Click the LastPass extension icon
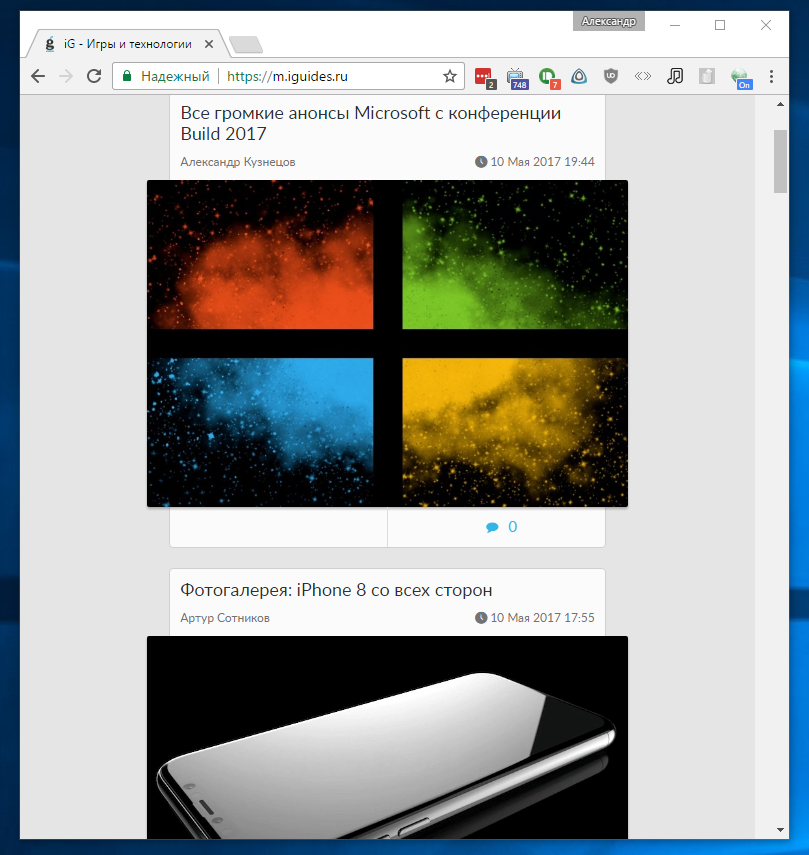The image size is (809, 855). 484,76
